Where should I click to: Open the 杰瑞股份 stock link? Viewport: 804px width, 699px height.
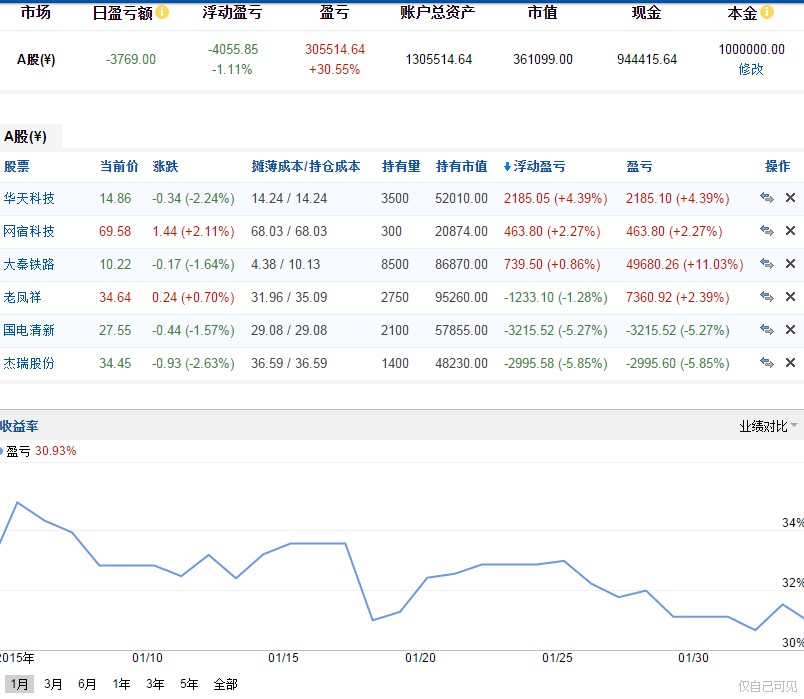click(x=29, y=363)
